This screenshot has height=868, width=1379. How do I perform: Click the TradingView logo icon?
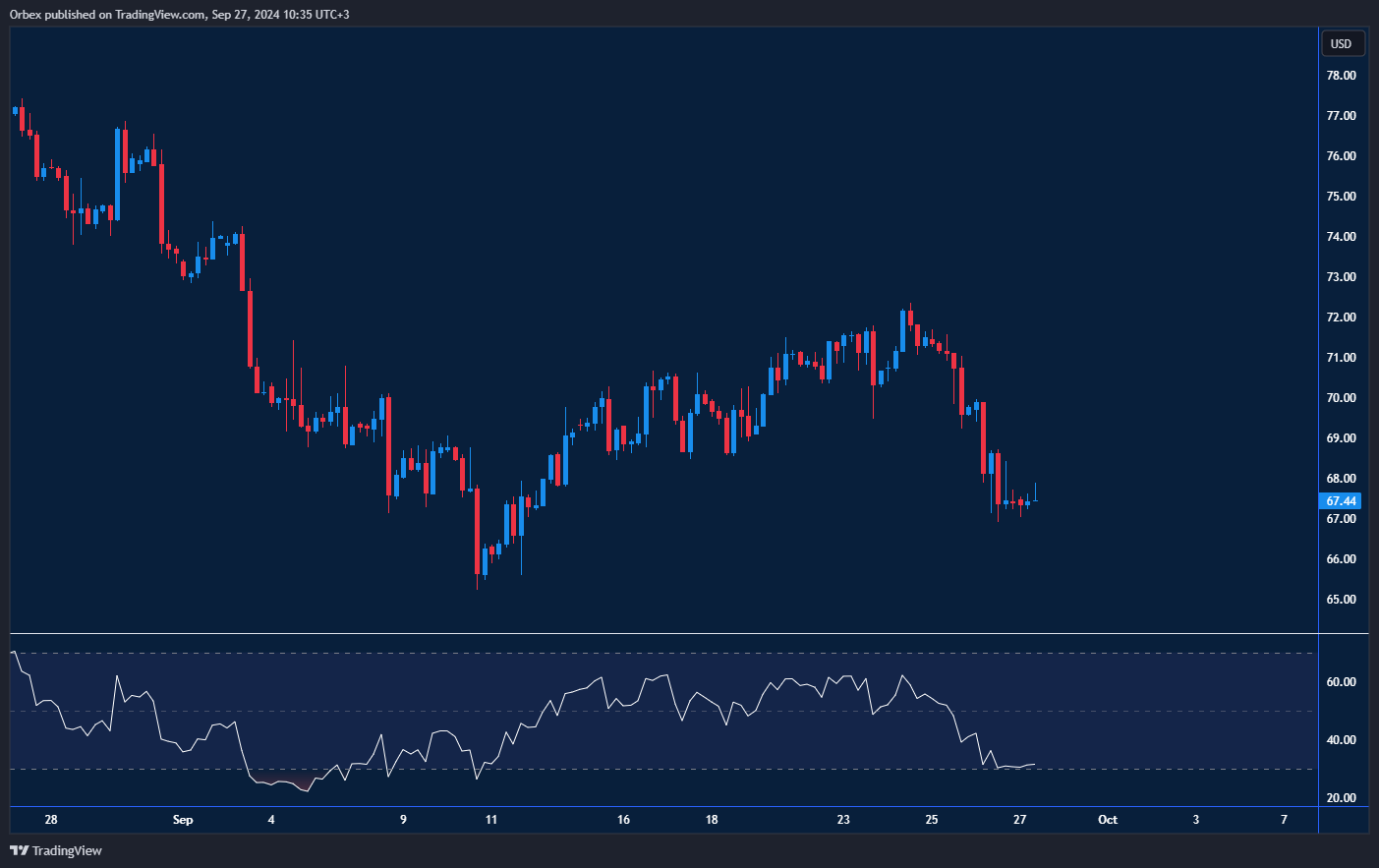click(x=21, y=850)
